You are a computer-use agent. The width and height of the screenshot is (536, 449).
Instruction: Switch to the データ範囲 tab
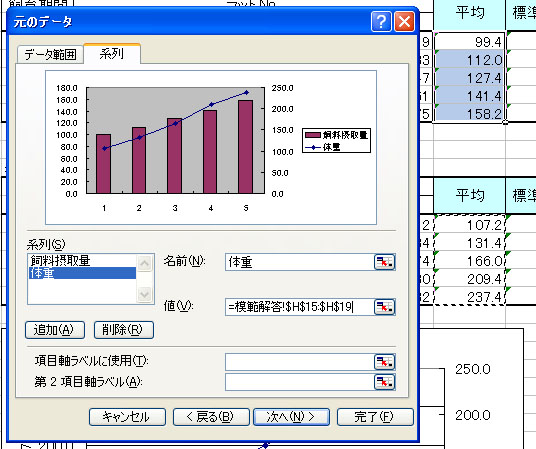coord(50,54)
